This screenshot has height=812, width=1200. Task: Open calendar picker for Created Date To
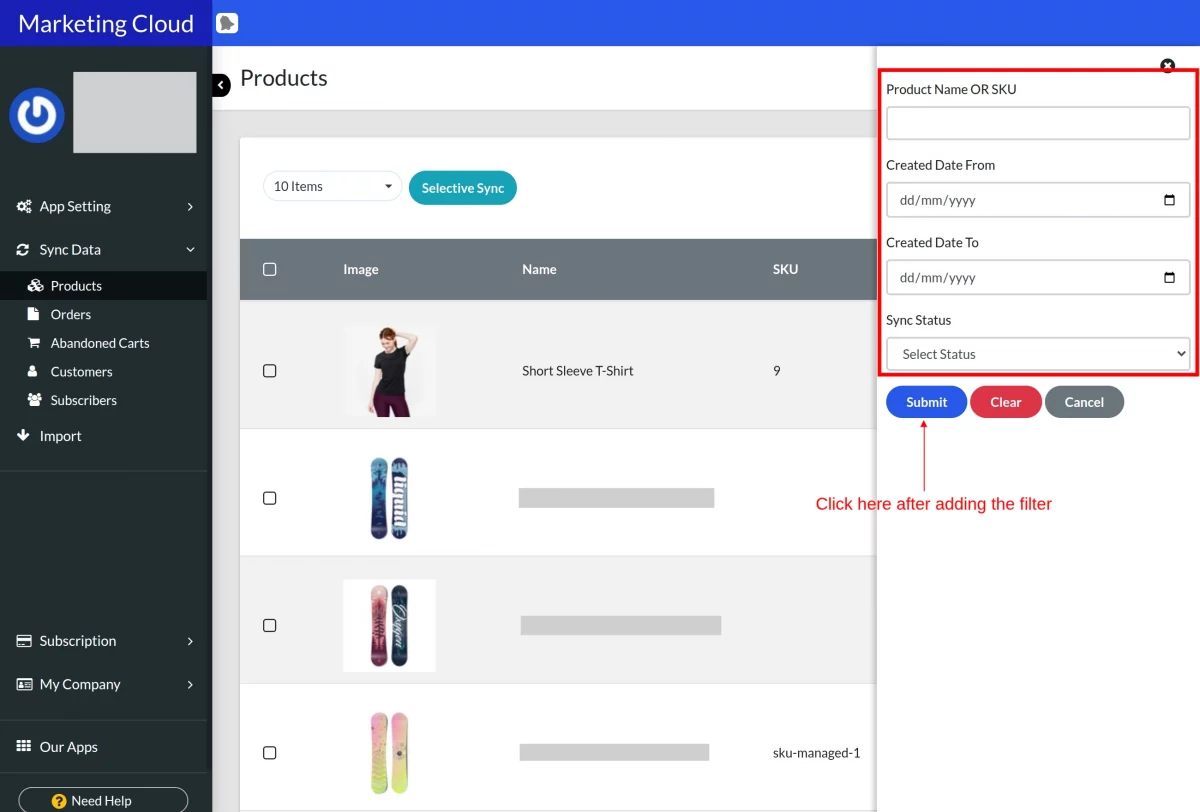point(1169,278)
